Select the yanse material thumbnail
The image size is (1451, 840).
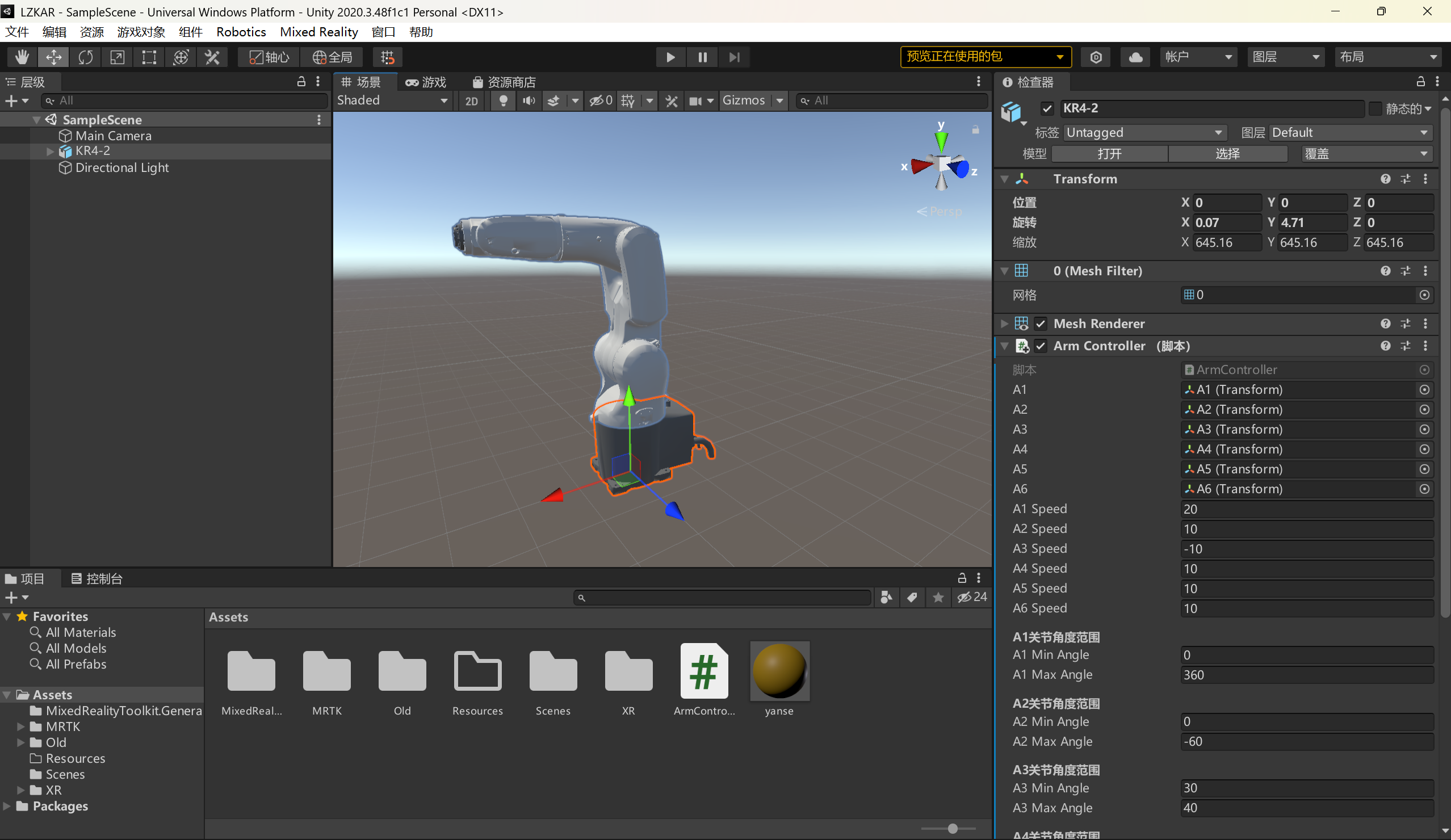point(779,671)
